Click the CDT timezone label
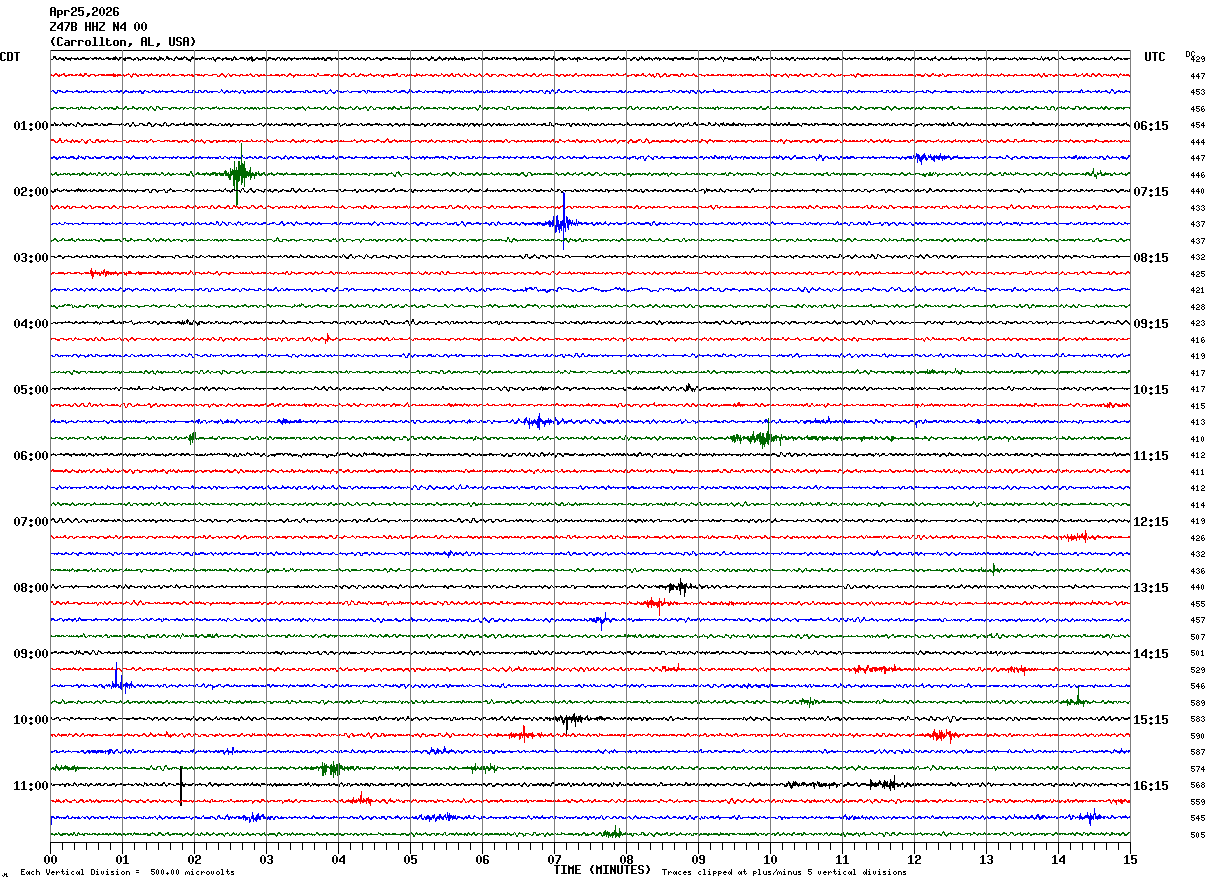Screen dimensions: 1210x886 coord(10,57)
